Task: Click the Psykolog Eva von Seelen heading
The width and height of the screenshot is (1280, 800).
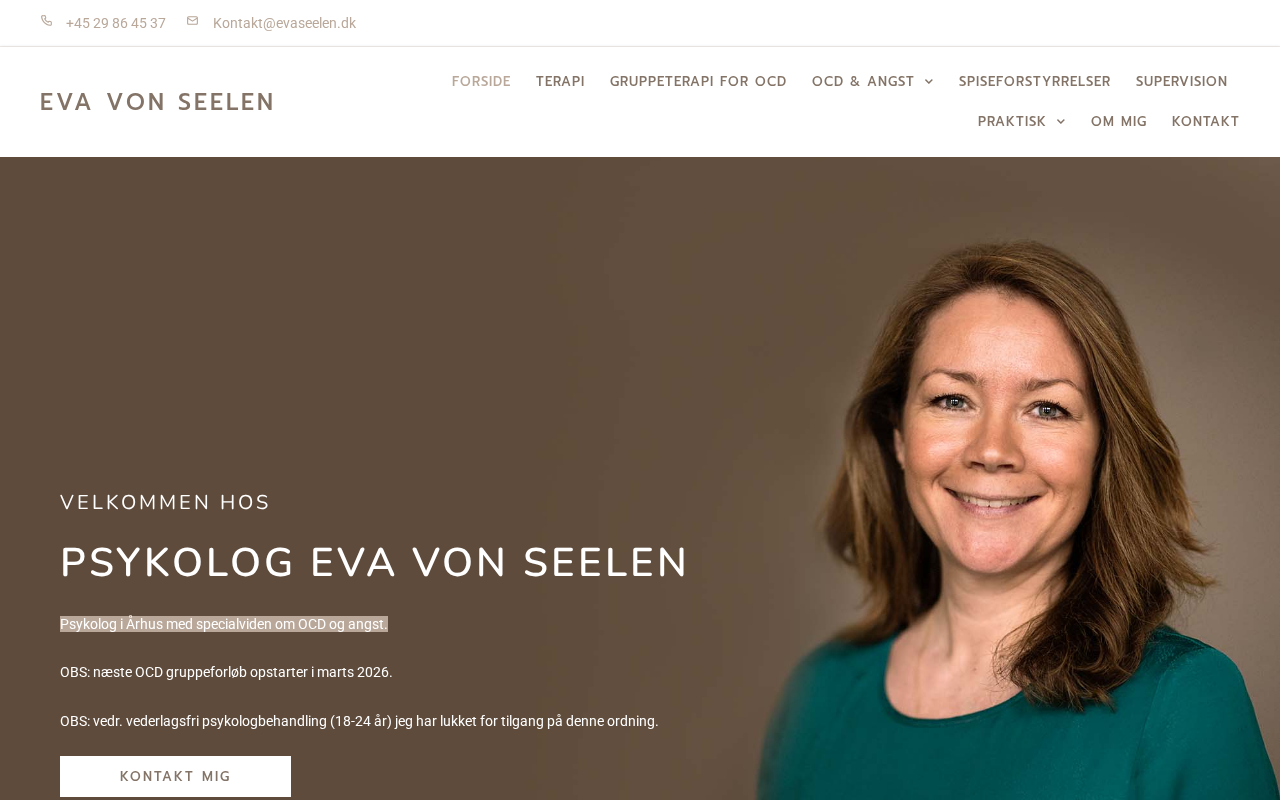Action: click(374, 563)
